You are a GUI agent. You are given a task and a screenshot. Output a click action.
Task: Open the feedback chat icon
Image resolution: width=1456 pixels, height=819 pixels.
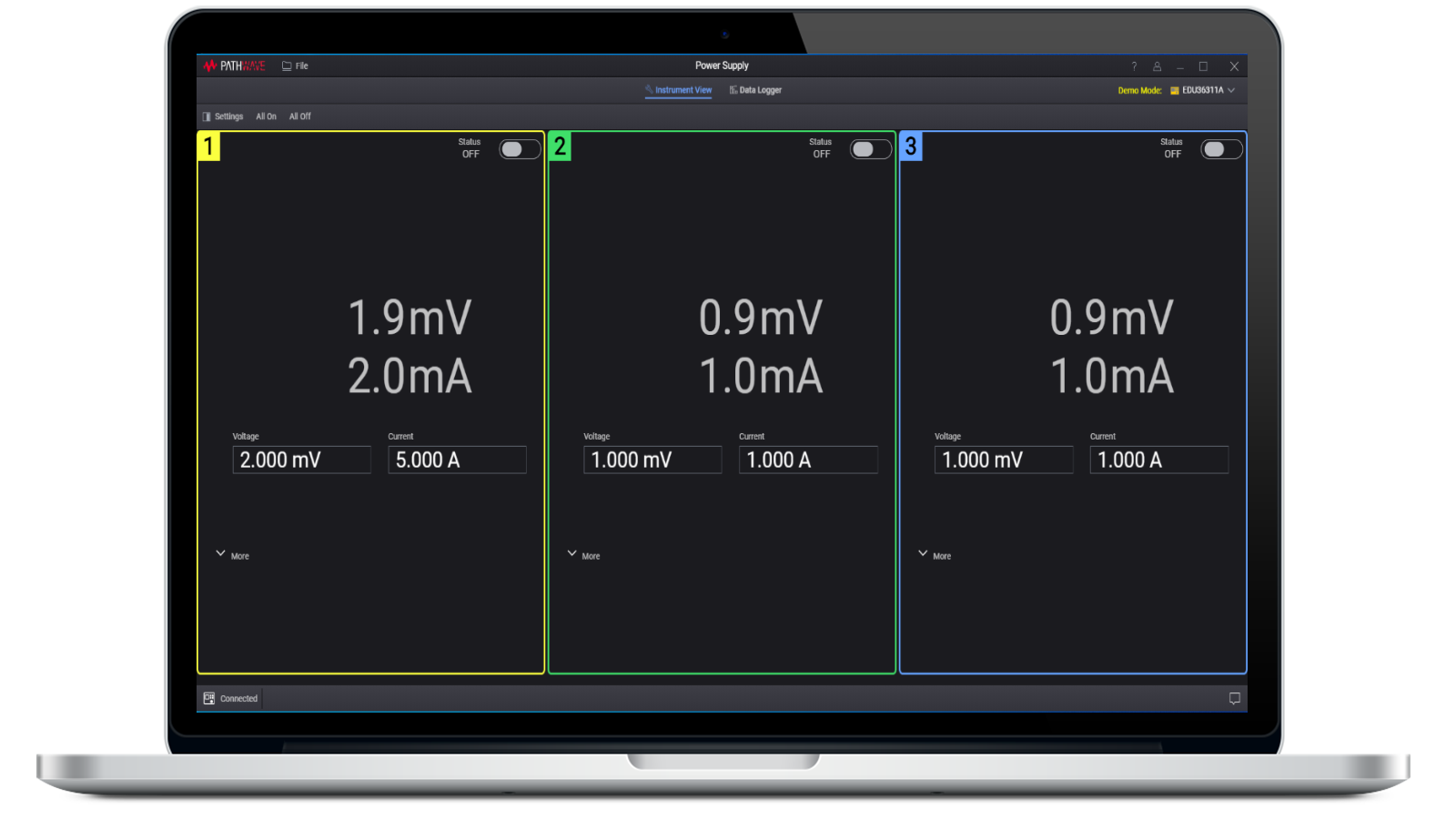tap(1235, 696)
